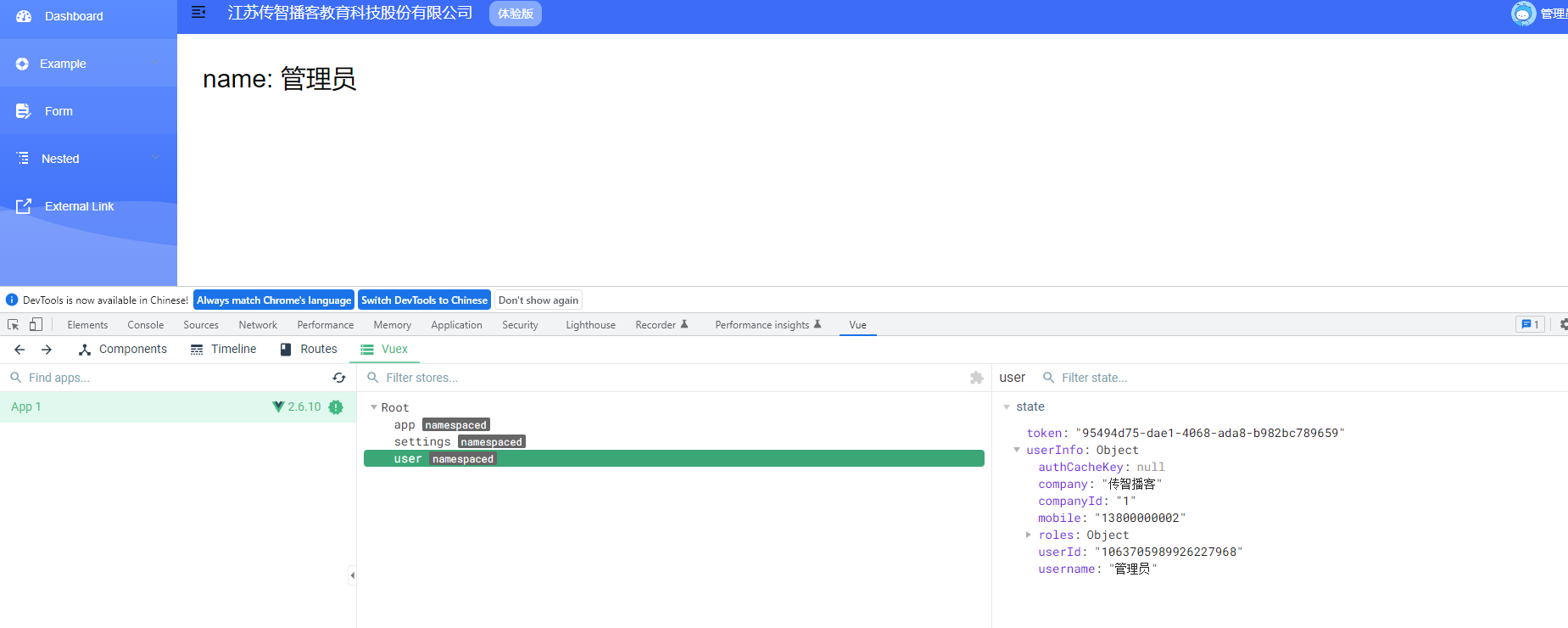
Task: Click Always match Chrome's language button
Action: point(274,300)
